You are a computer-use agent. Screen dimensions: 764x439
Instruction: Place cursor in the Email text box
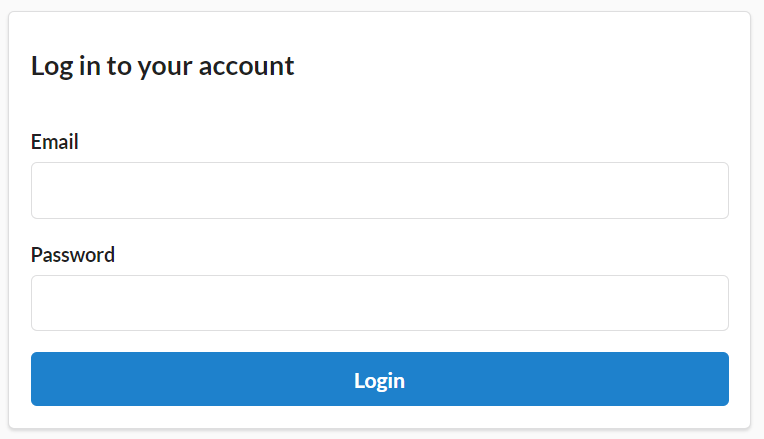(380, 191)
